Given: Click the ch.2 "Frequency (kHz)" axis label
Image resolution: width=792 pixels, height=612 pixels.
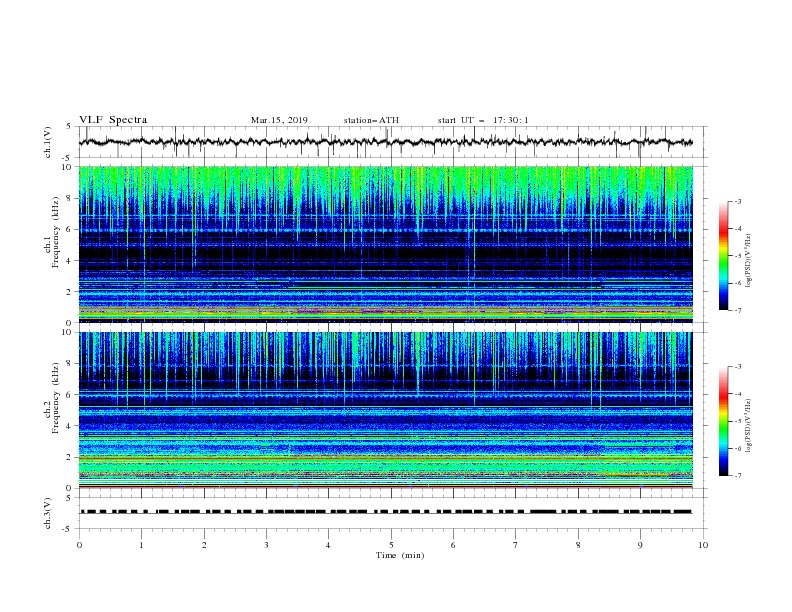Looking at the screenshot, I should click(56, 397).
